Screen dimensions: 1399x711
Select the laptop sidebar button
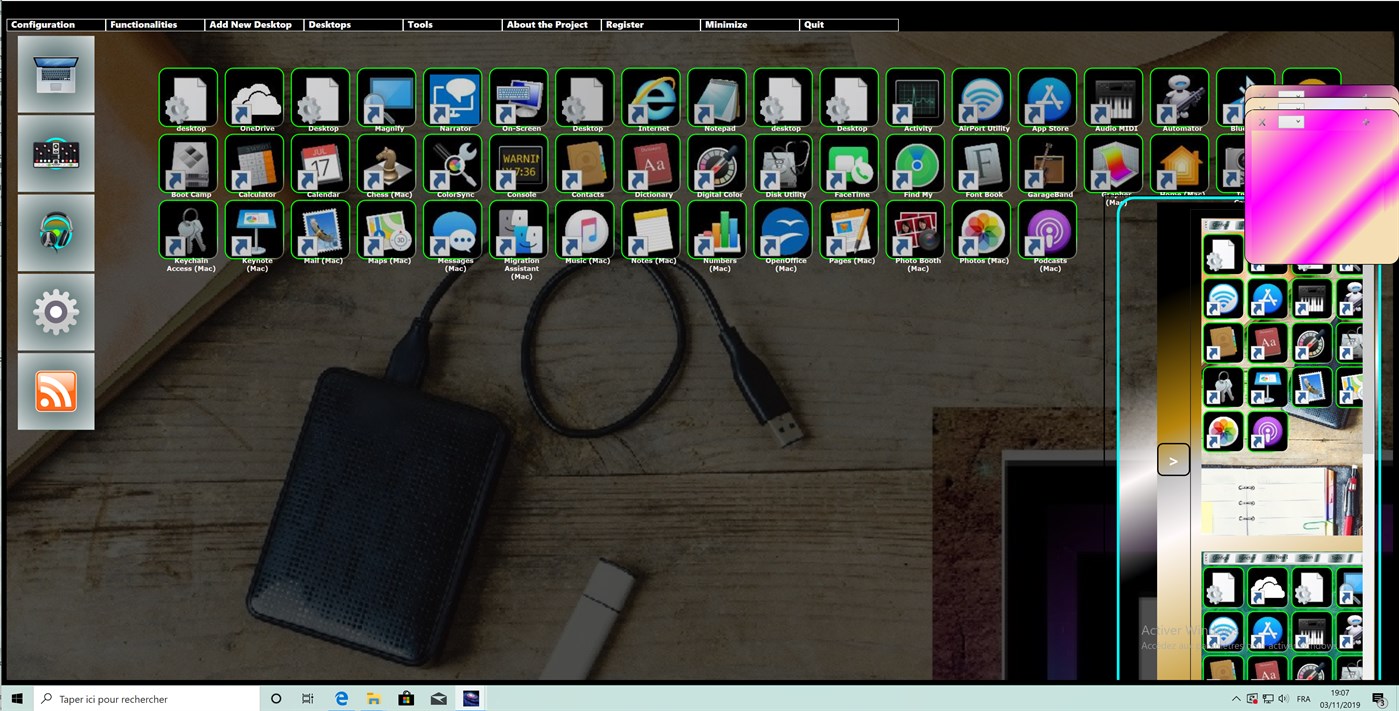[x=56, y=74]
